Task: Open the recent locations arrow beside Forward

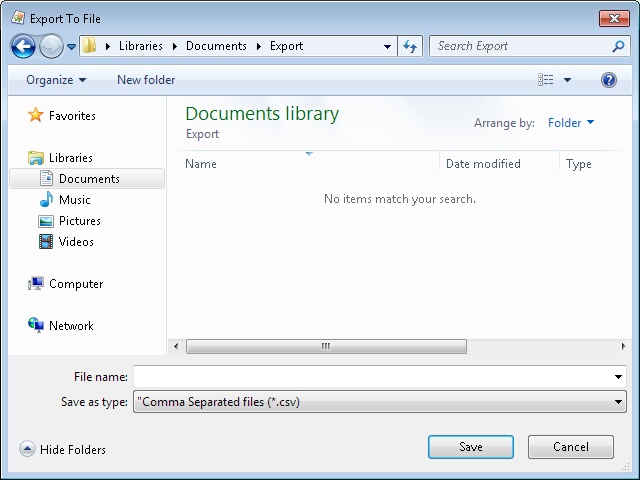Action: (71, 47)
